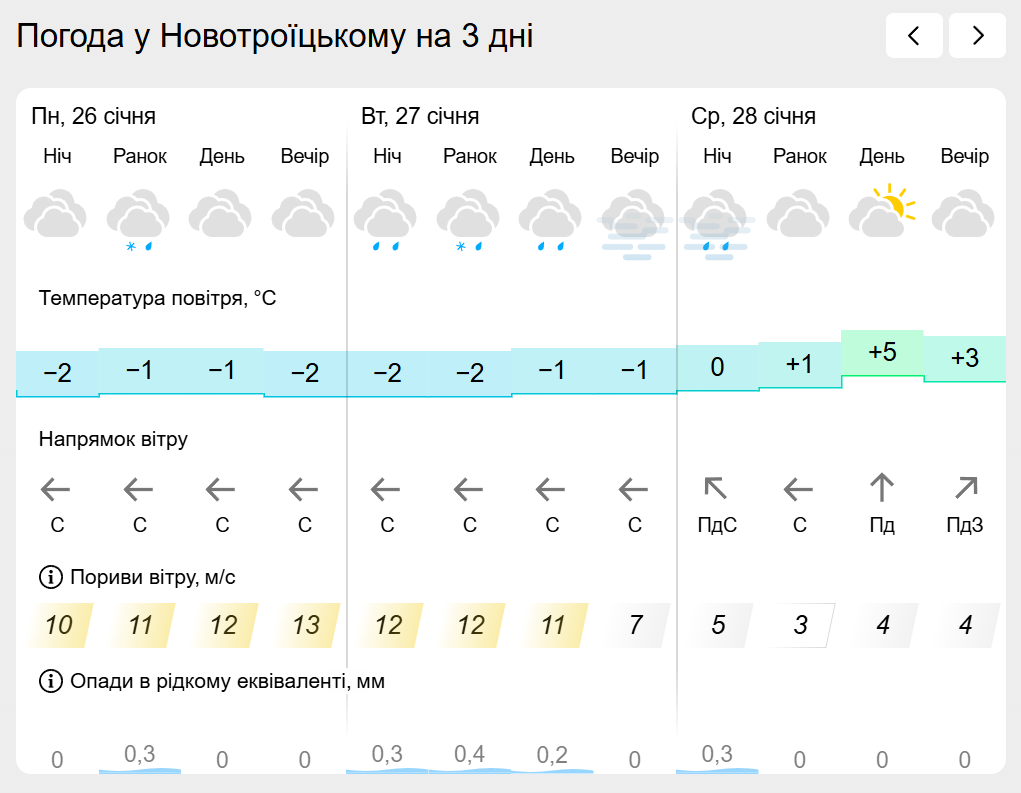The height and width of the screenshot is (793, 1021).
Task: Select the Wednesday, 28 січня day header
Action: (x=753, y=117)
